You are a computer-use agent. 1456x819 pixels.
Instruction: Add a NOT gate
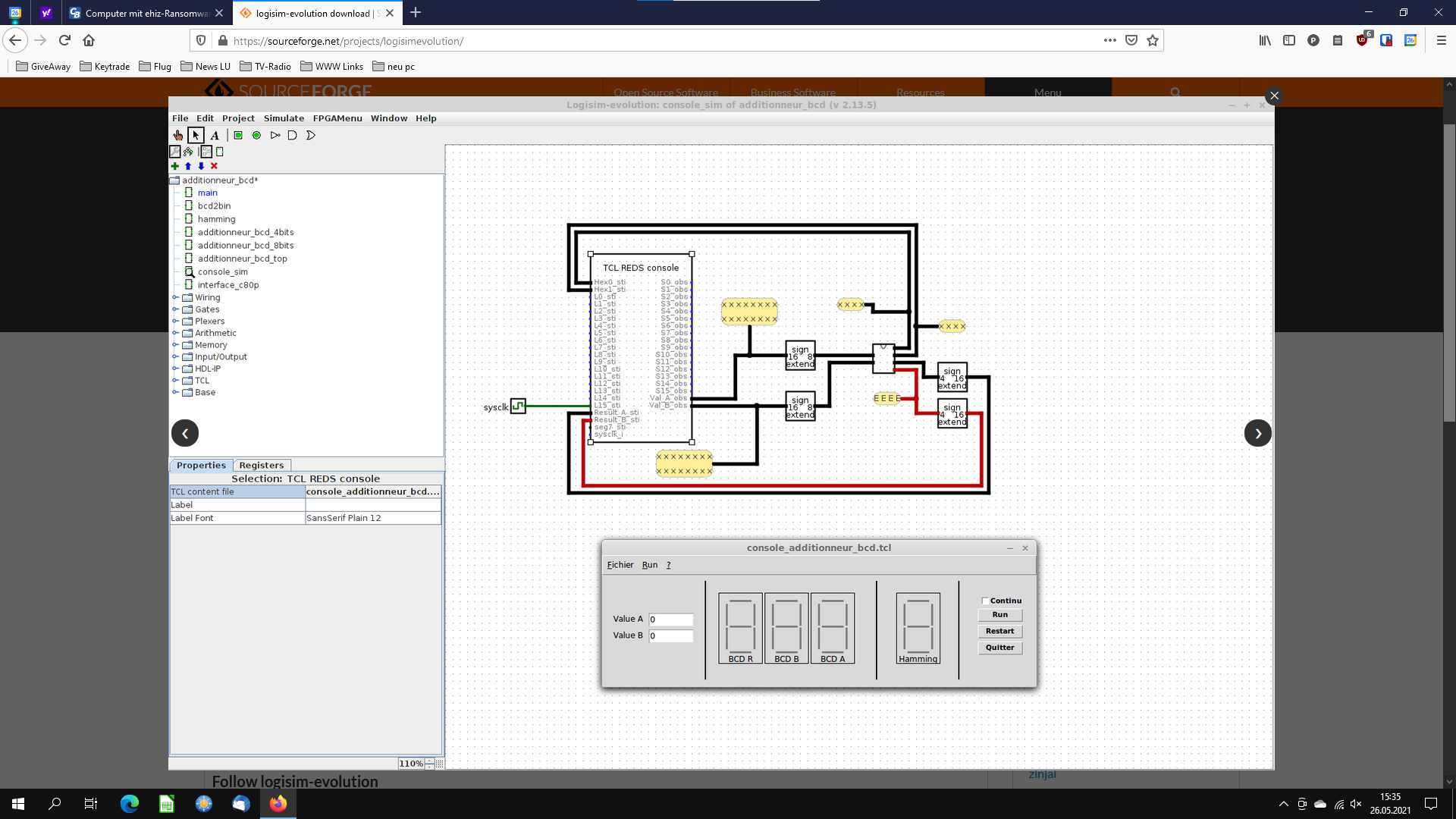click(x=275, y=135)
